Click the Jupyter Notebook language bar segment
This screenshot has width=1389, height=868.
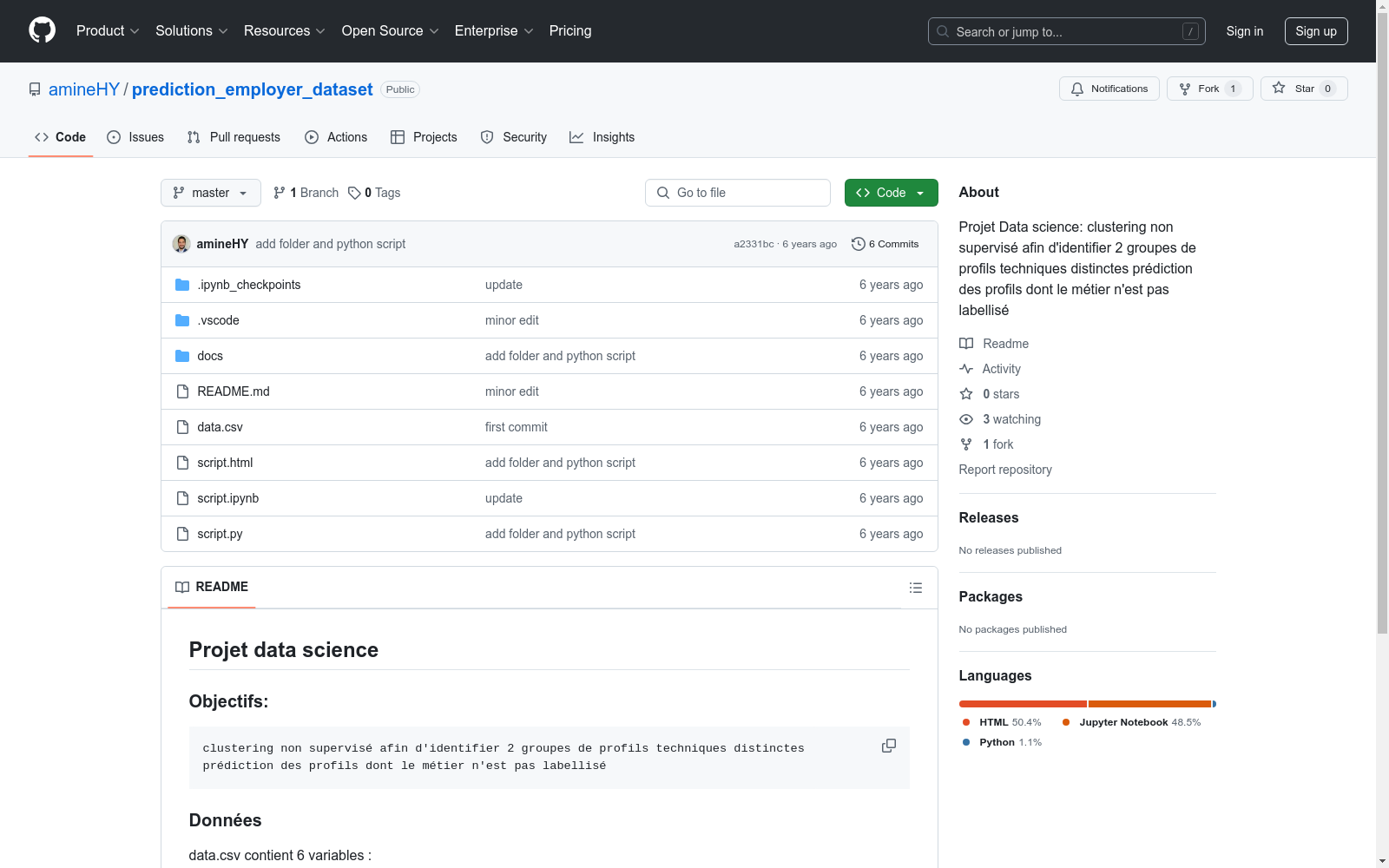tap(1149, 704)
